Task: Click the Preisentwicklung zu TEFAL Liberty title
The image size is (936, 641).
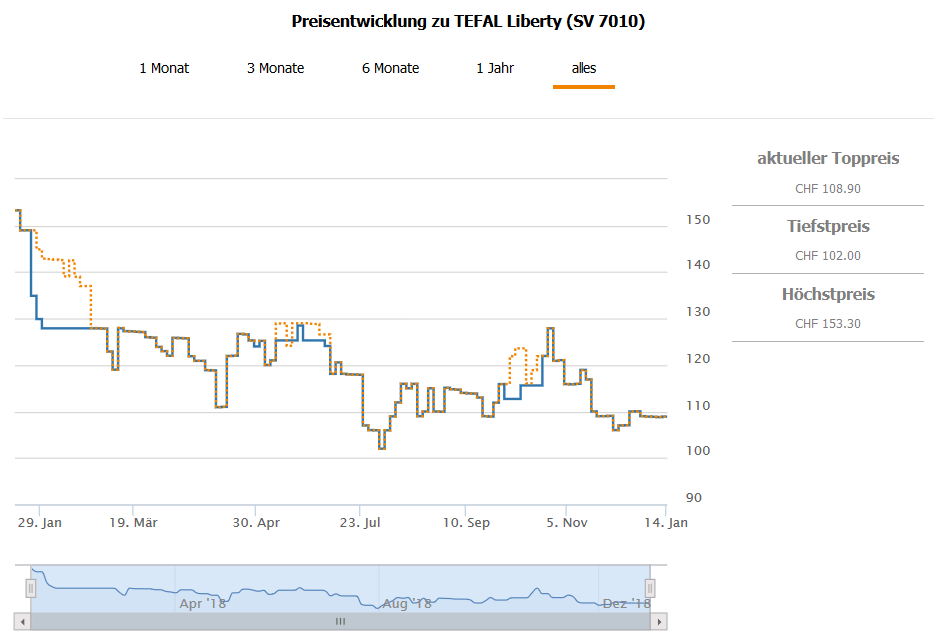Action: (468, 21)
